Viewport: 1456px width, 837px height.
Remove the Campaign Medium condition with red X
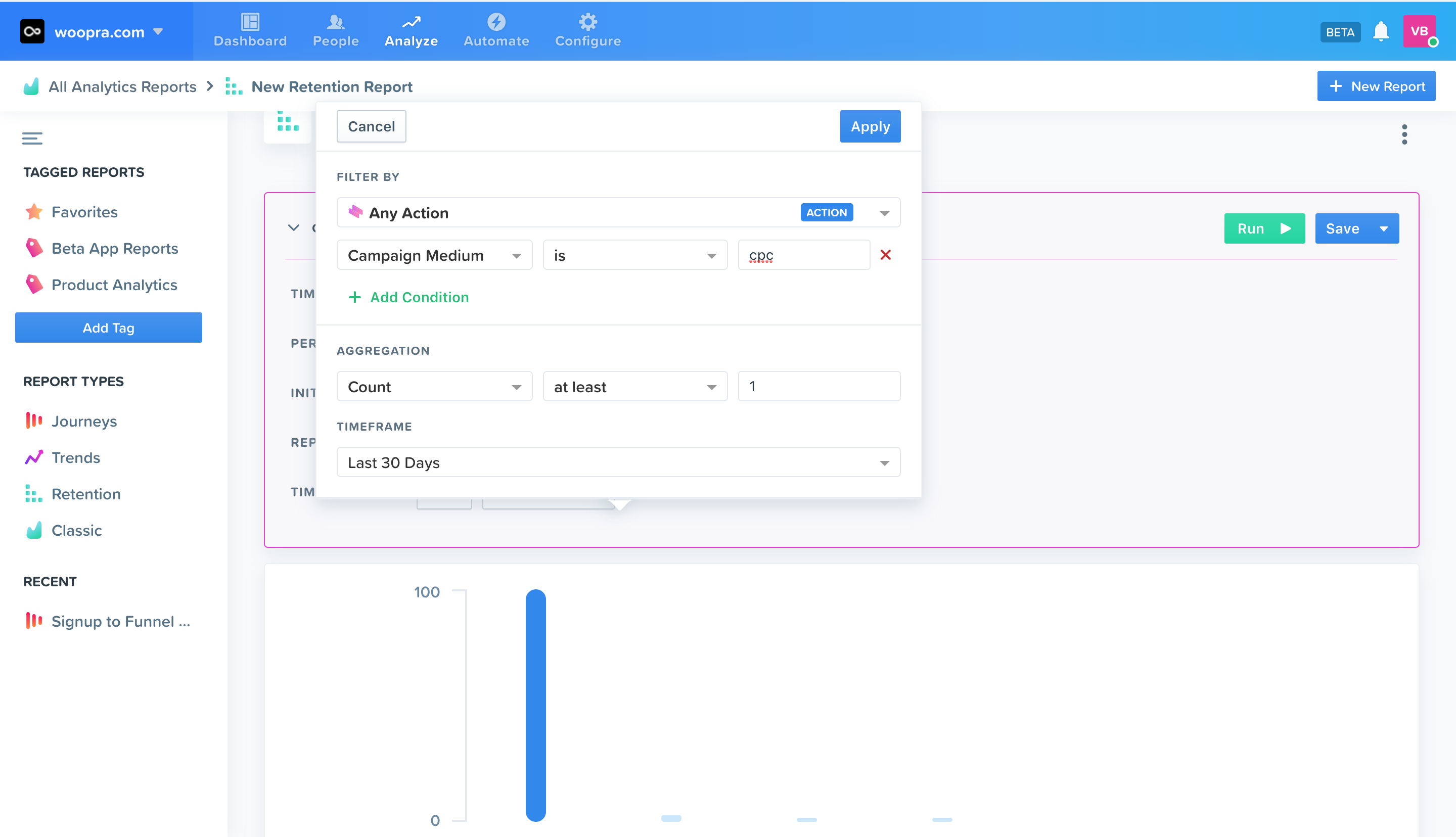point(885,255)
